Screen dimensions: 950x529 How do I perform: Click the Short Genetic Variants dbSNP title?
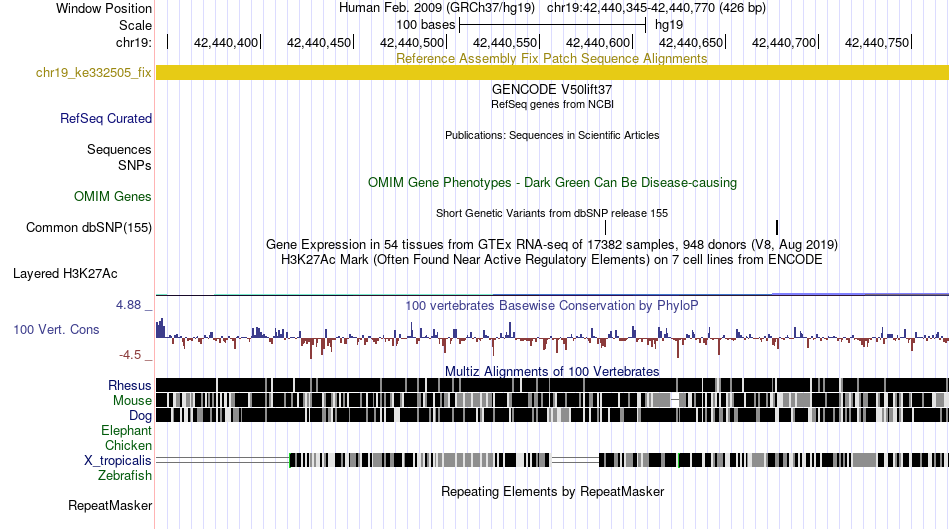click(552, 213)
